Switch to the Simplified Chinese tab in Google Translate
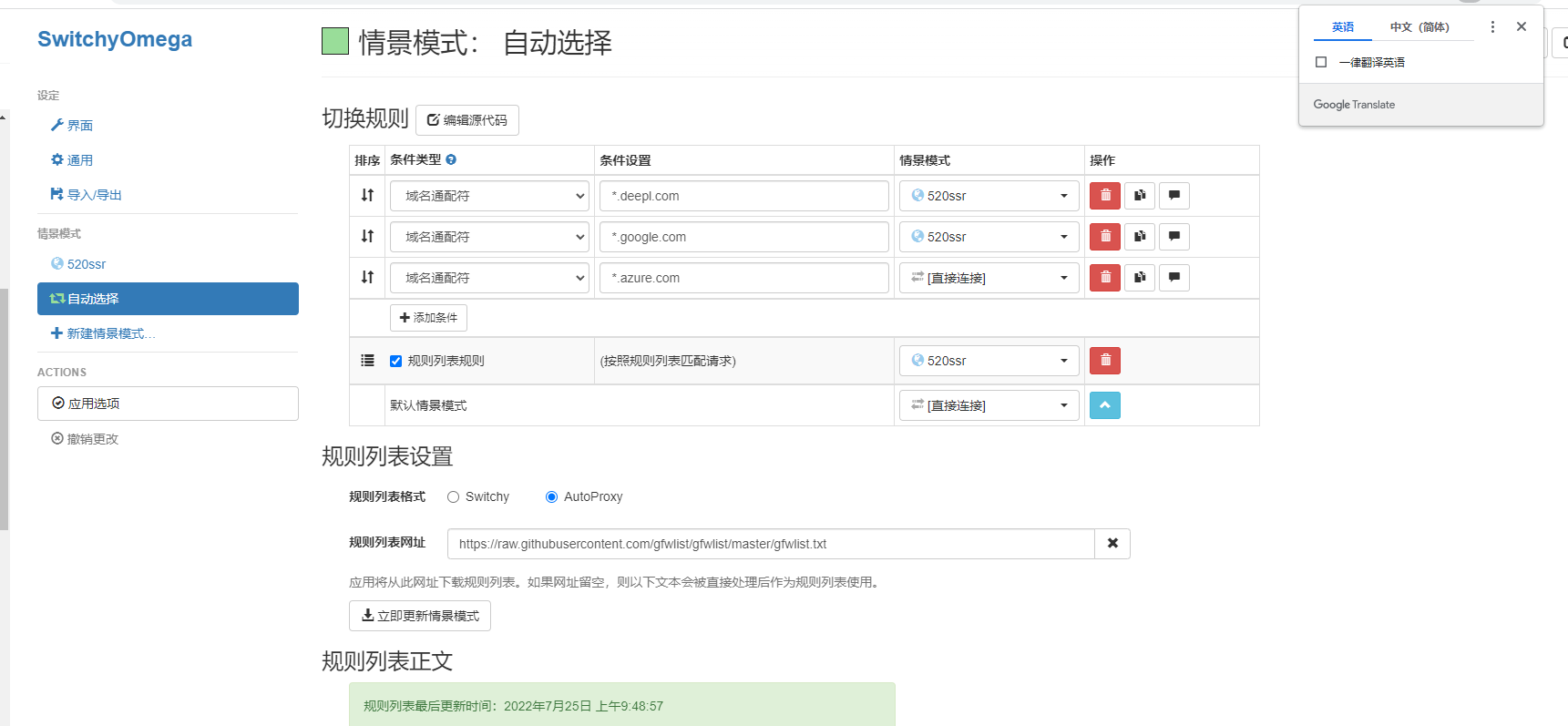Image resolution: width=1568 pixels, height=726 pixels. 1419,27
